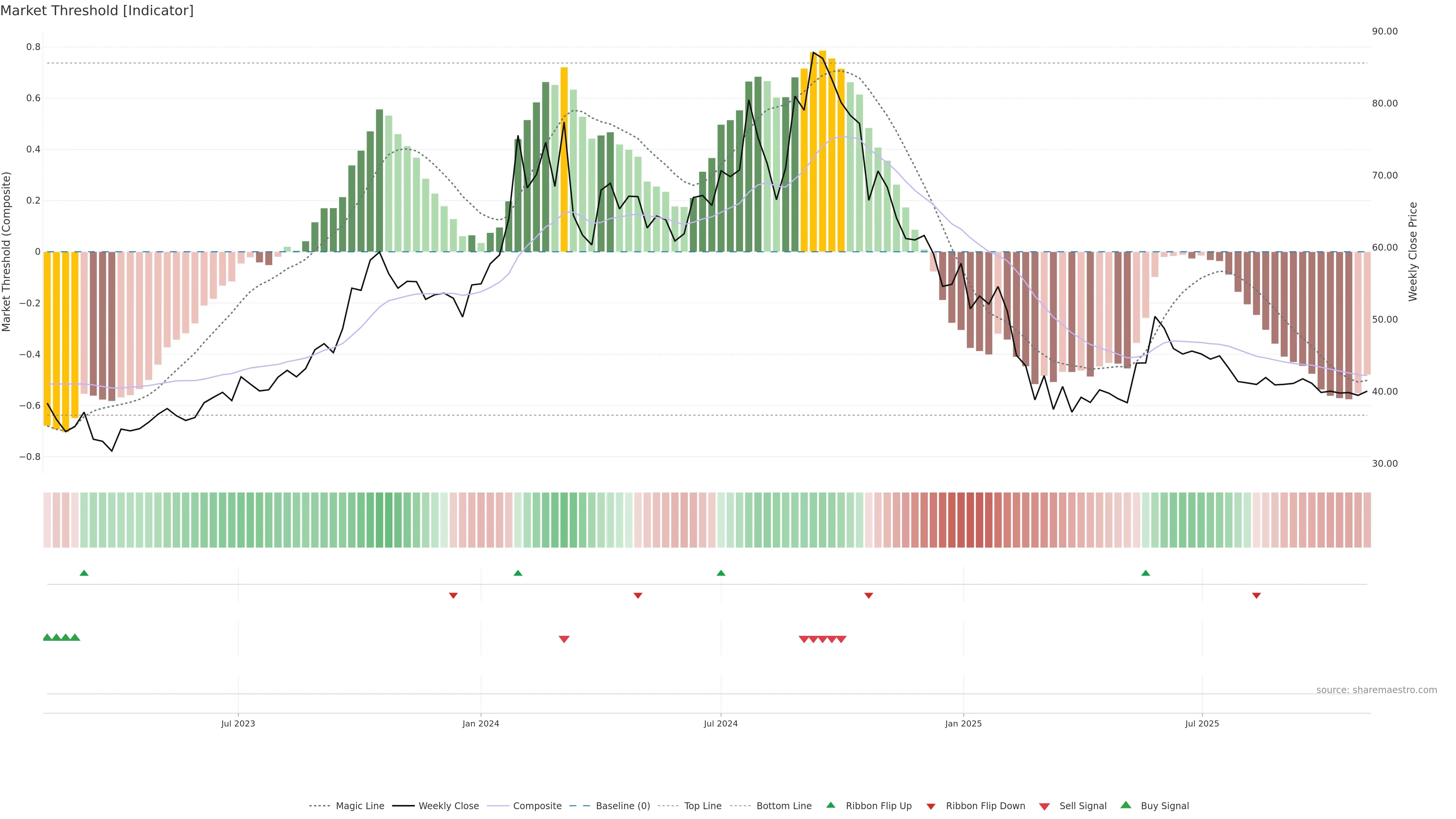The height and width of the screenshot is (819, 1456).
Task: Click the Market Threshold [Indicator] title
Action: pos(97,11)
